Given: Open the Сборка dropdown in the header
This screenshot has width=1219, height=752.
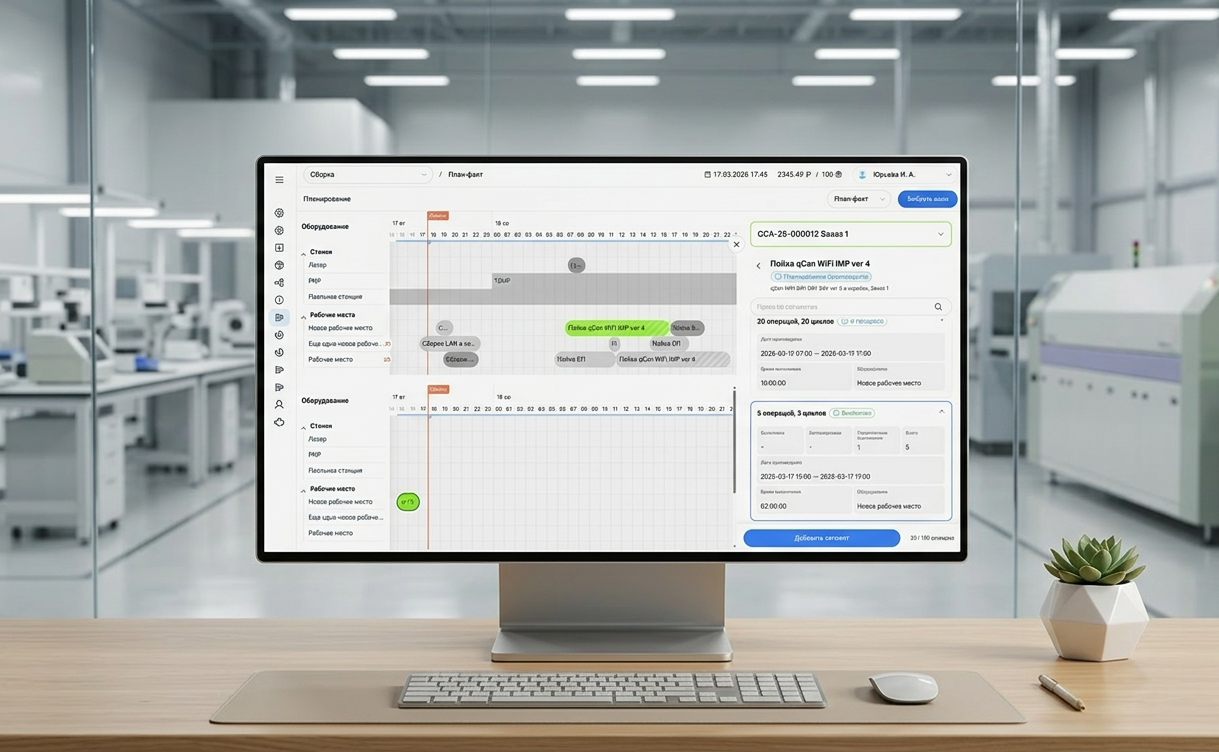Looking at the screenshot, I should click(367, 175).
